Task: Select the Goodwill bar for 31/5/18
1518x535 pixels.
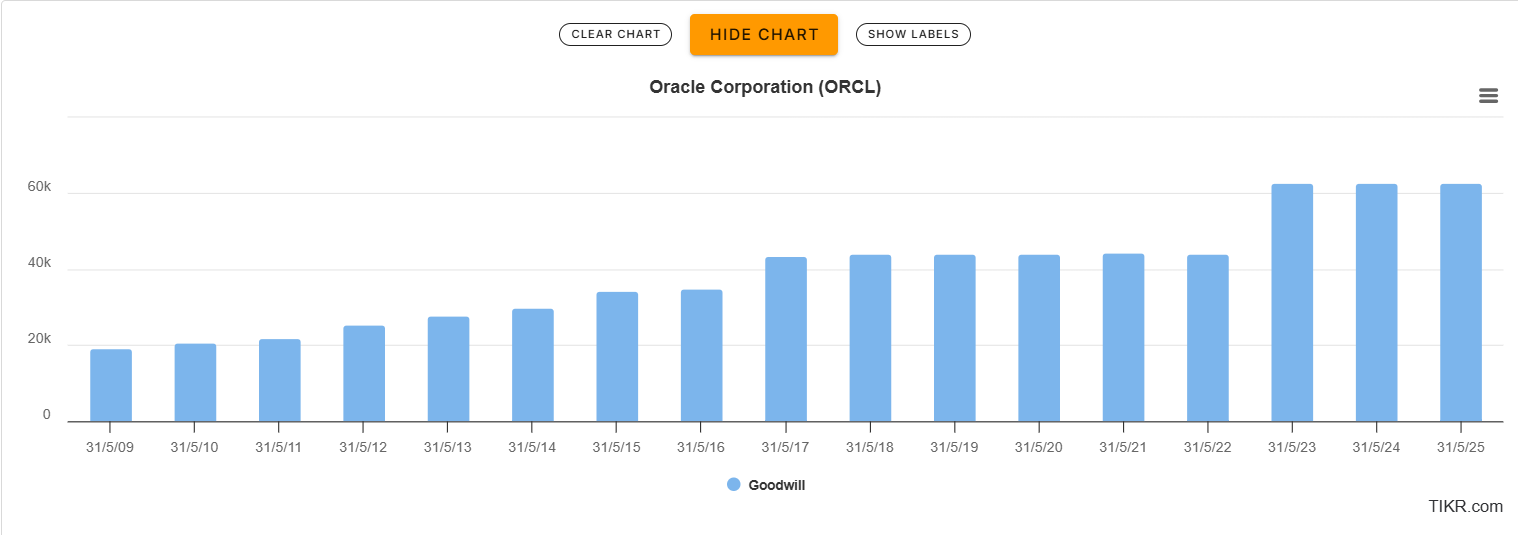Action: click(870, 338)
